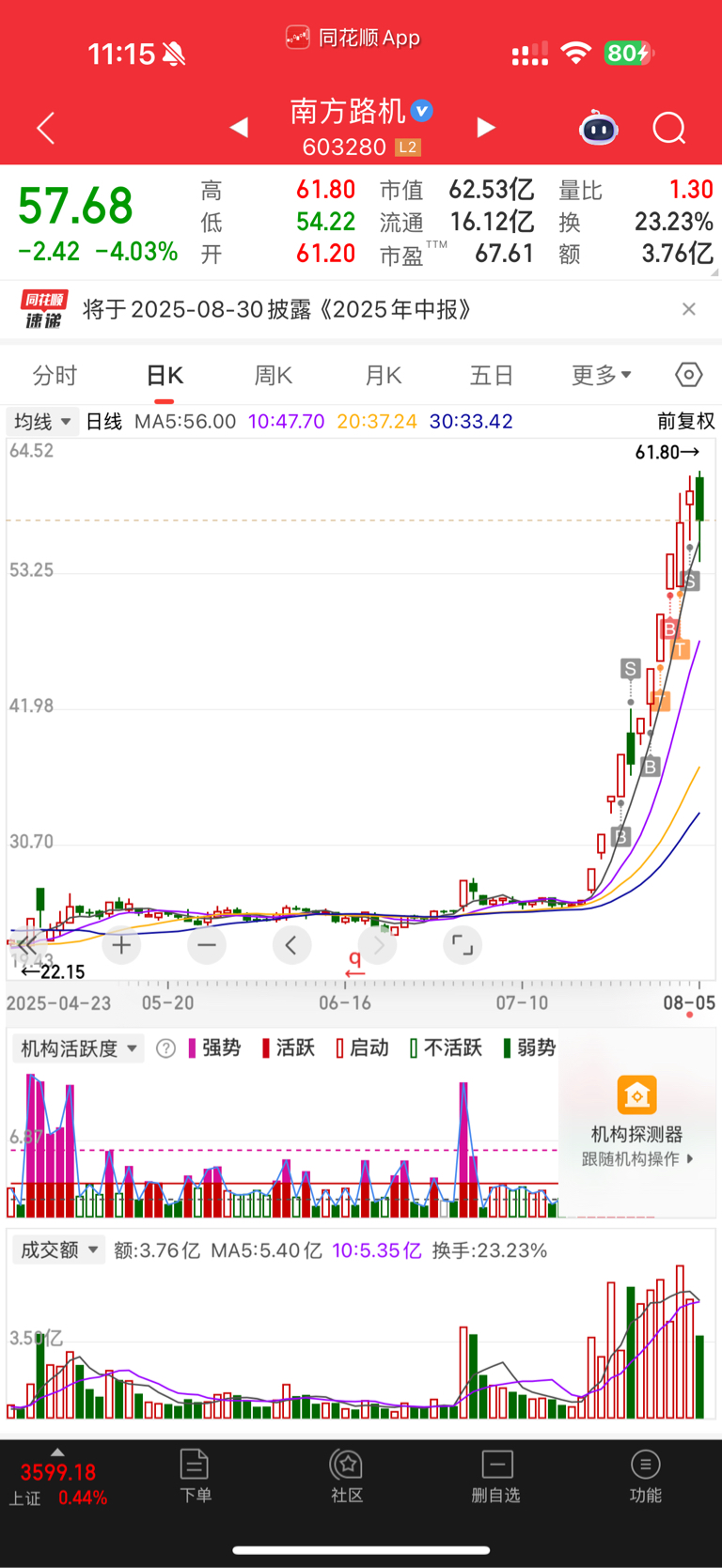Viewport: 722px width, 1568px height.
Task: Open chart settings hexagon icon
Action: tap(688, 375)
